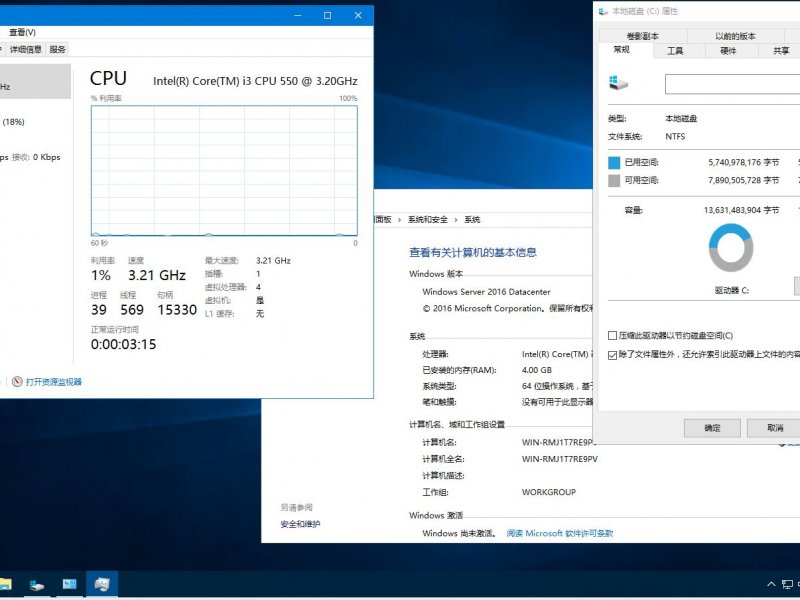Screen dimensions: 800x600
Task: Click the text "Windows Server 2016 Datacenter"
Action: coord(486,292)
